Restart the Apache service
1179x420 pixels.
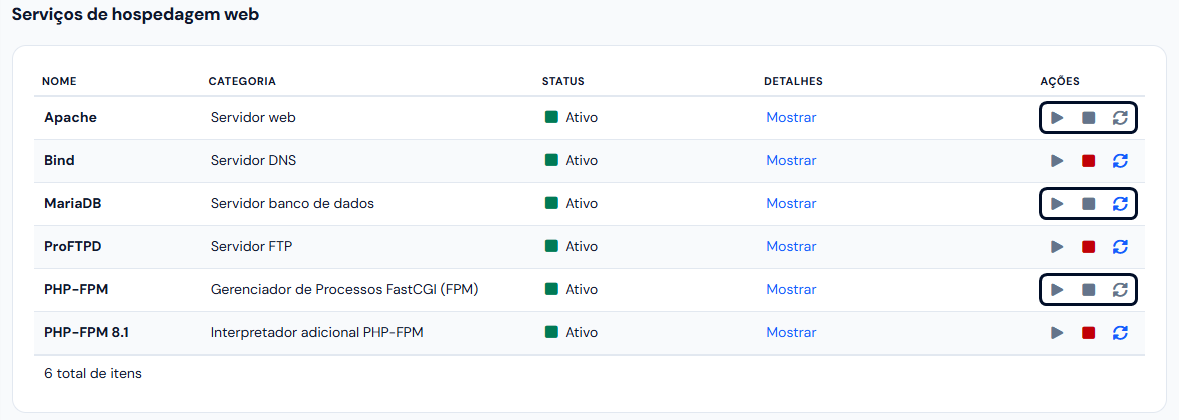click(x=1120, y=118)
